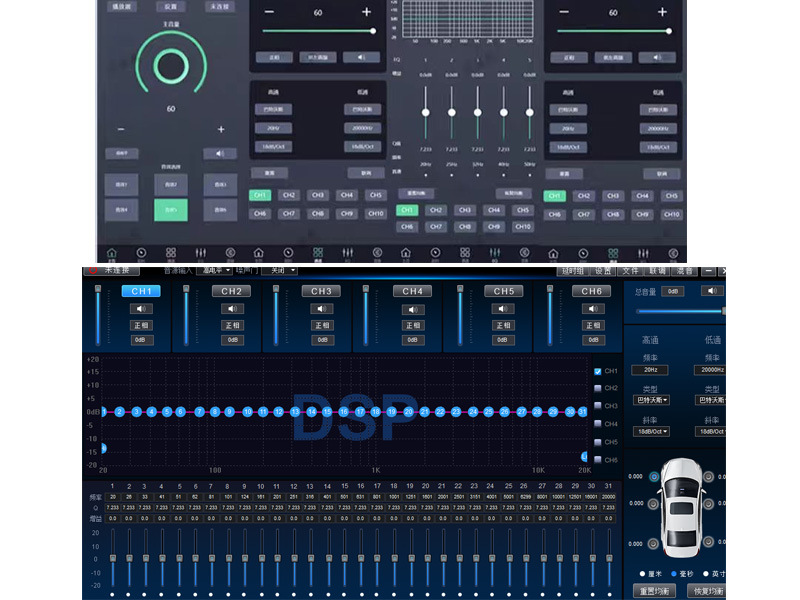
Task: Mute via speaker button under the volume knob
Action: [x=220, y=154]
